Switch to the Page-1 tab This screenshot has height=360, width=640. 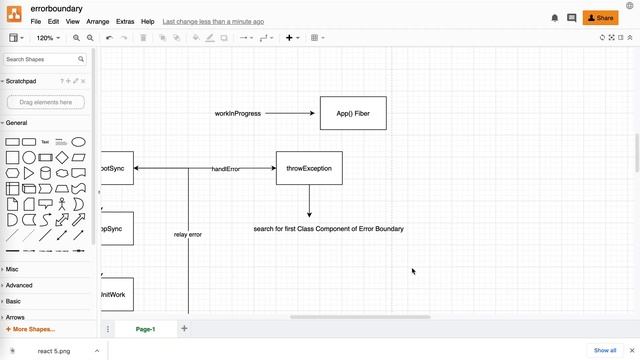pos(146,329)
